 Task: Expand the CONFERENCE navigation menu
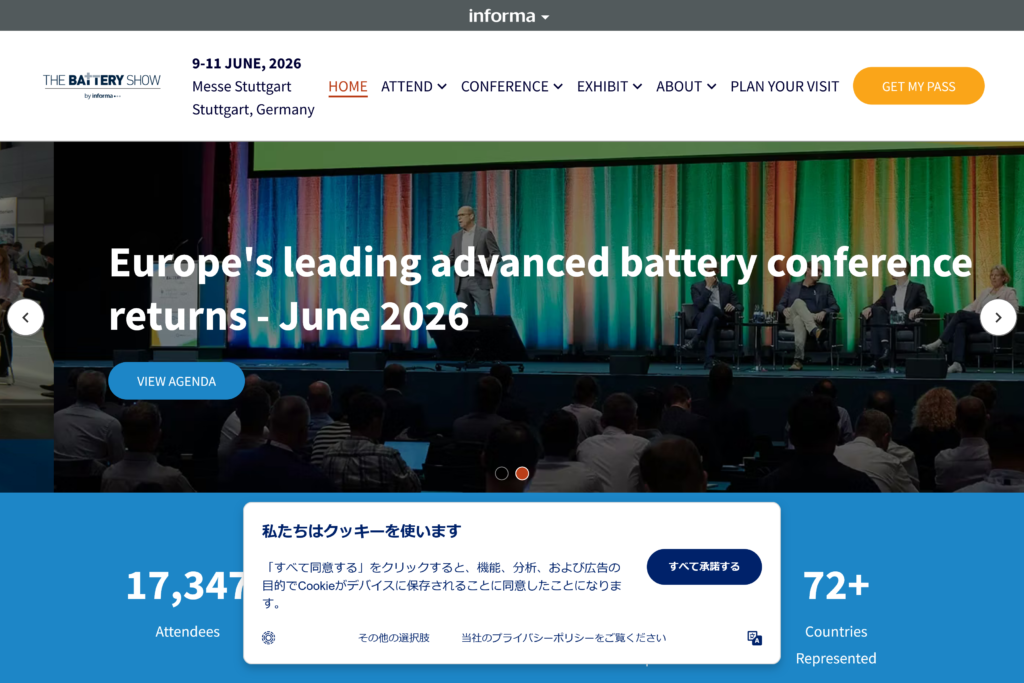(x=511, y=86)
